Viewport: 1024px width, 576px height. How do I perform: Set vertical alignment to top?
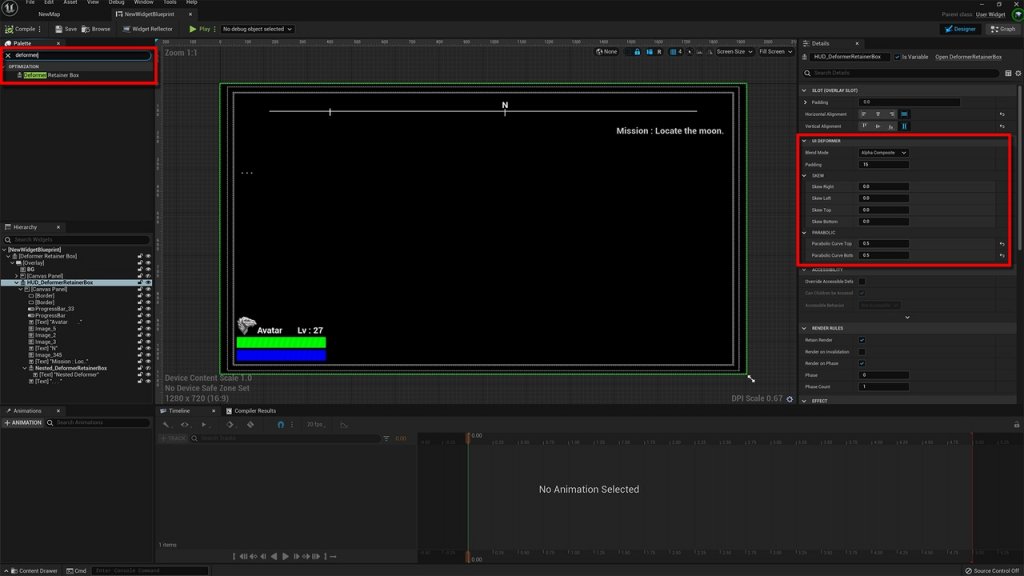click(864, 126)
